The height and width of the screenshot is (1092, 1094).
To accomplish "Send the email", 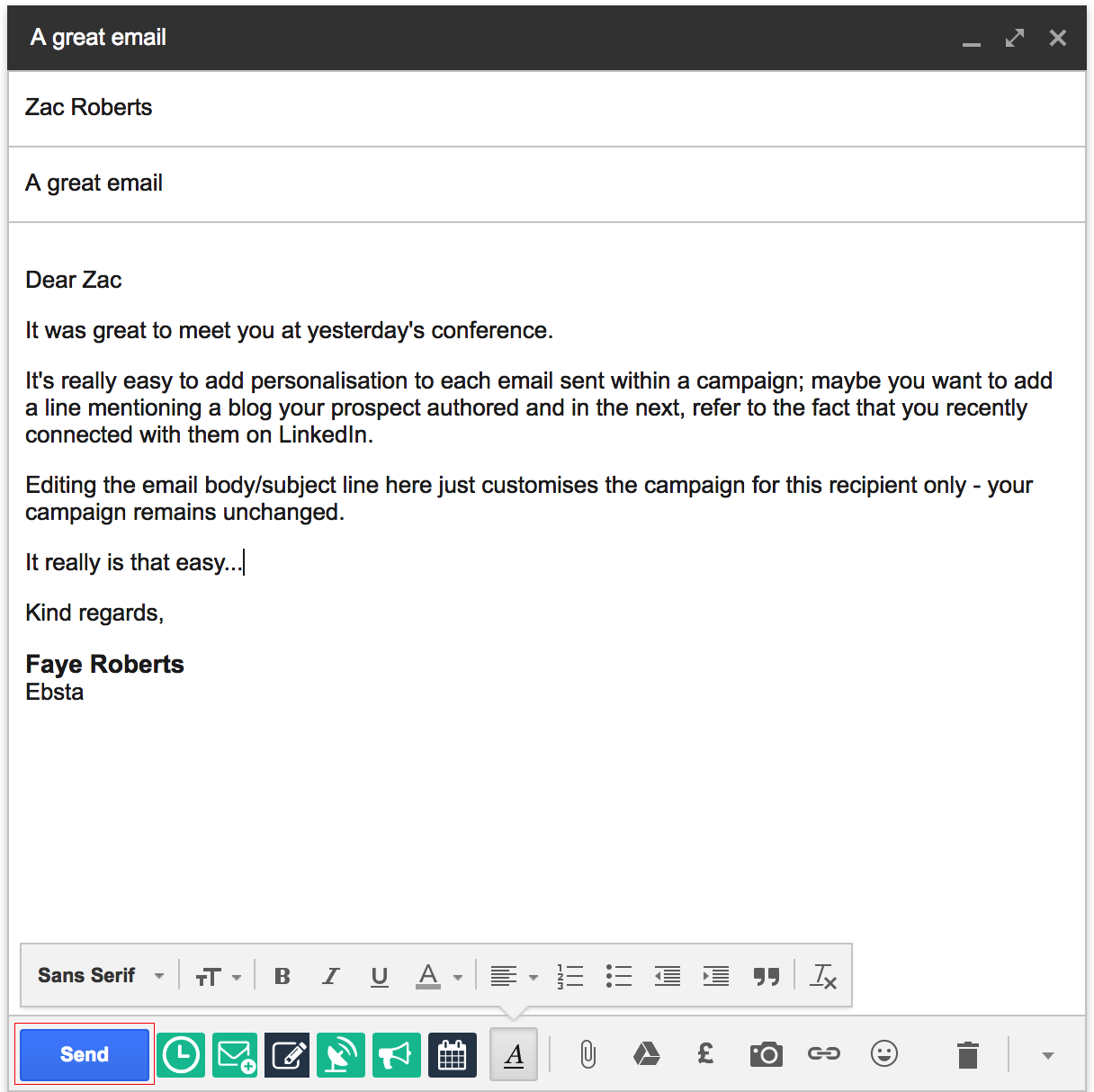I will click(85, 1055).
